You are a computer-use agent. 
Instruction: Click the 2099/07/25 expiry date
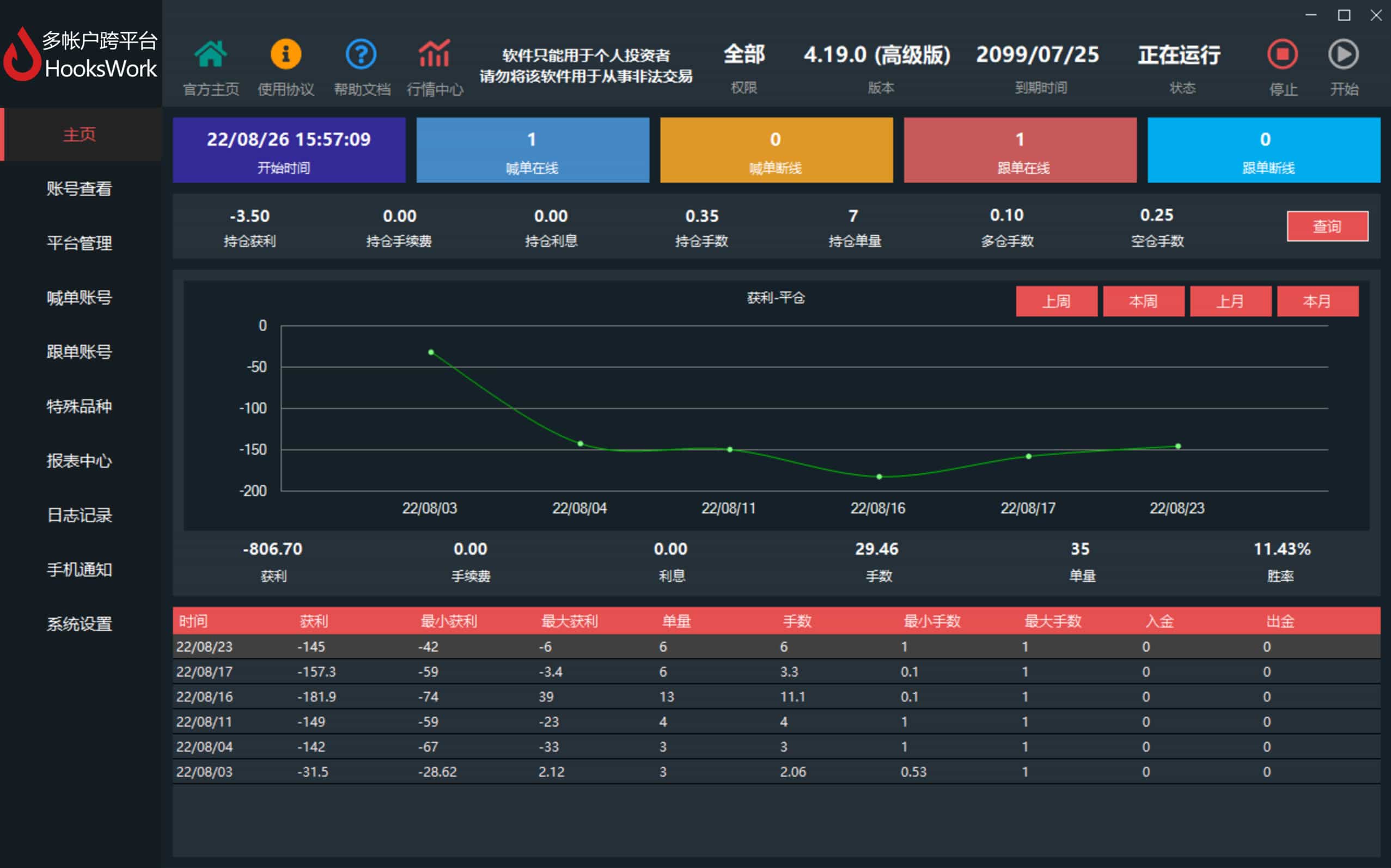click(1038, 54)
